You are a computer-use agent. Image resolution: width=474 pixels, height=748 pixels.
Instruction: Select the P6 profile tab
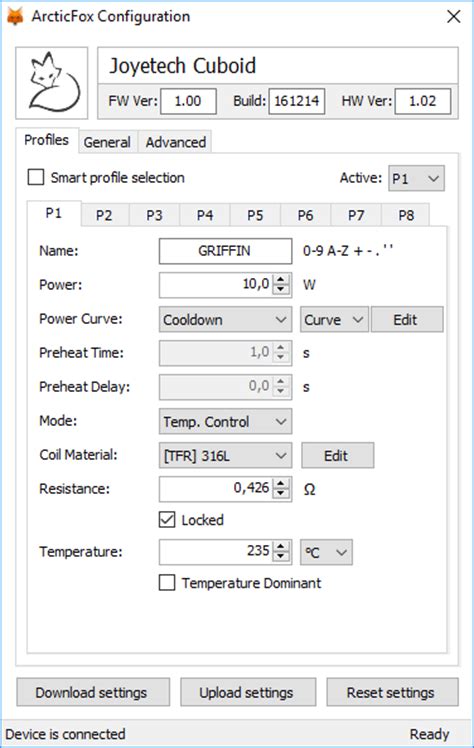coord(305,215)
